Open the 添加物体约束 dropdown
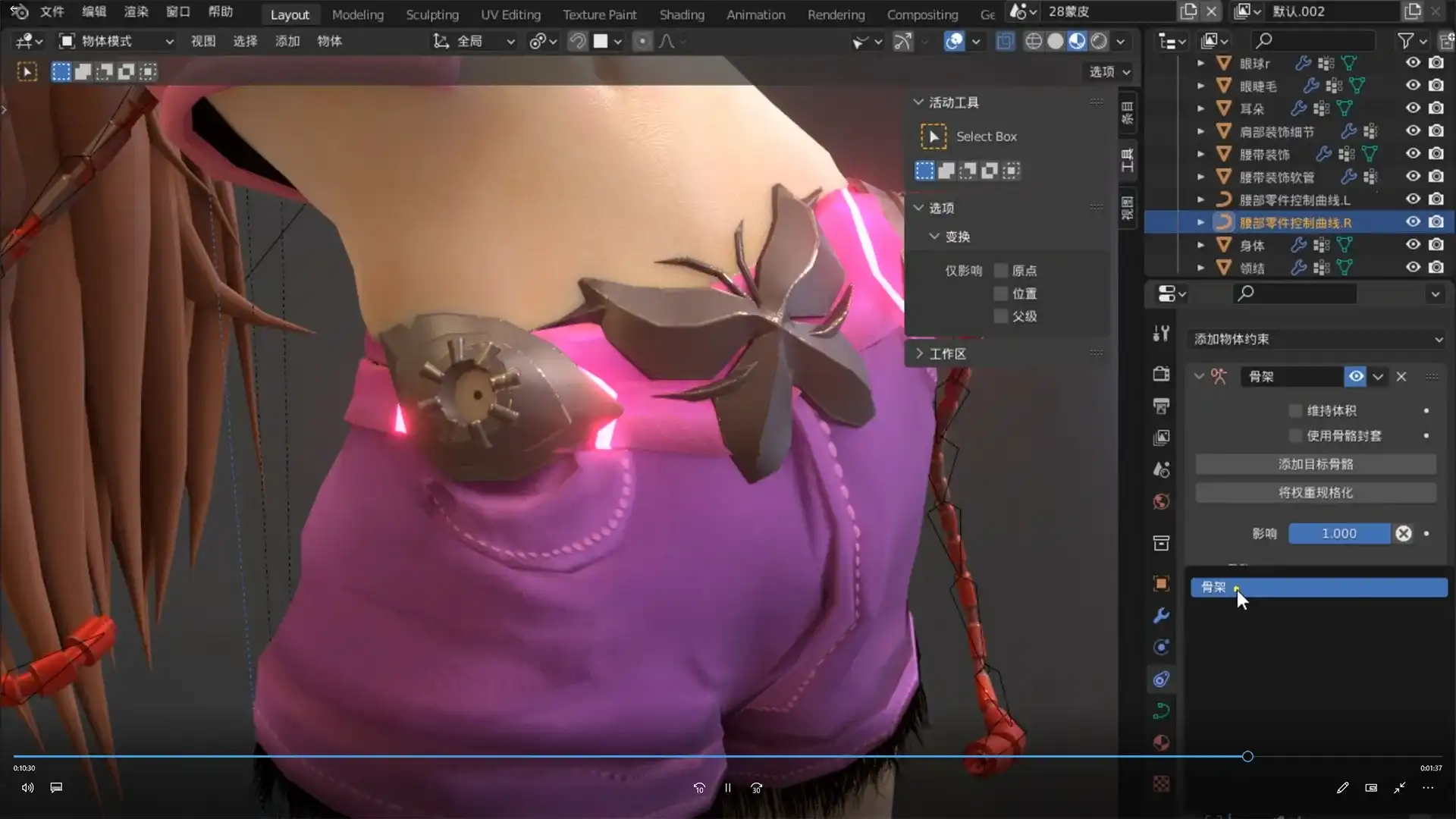 point(1317,339)
